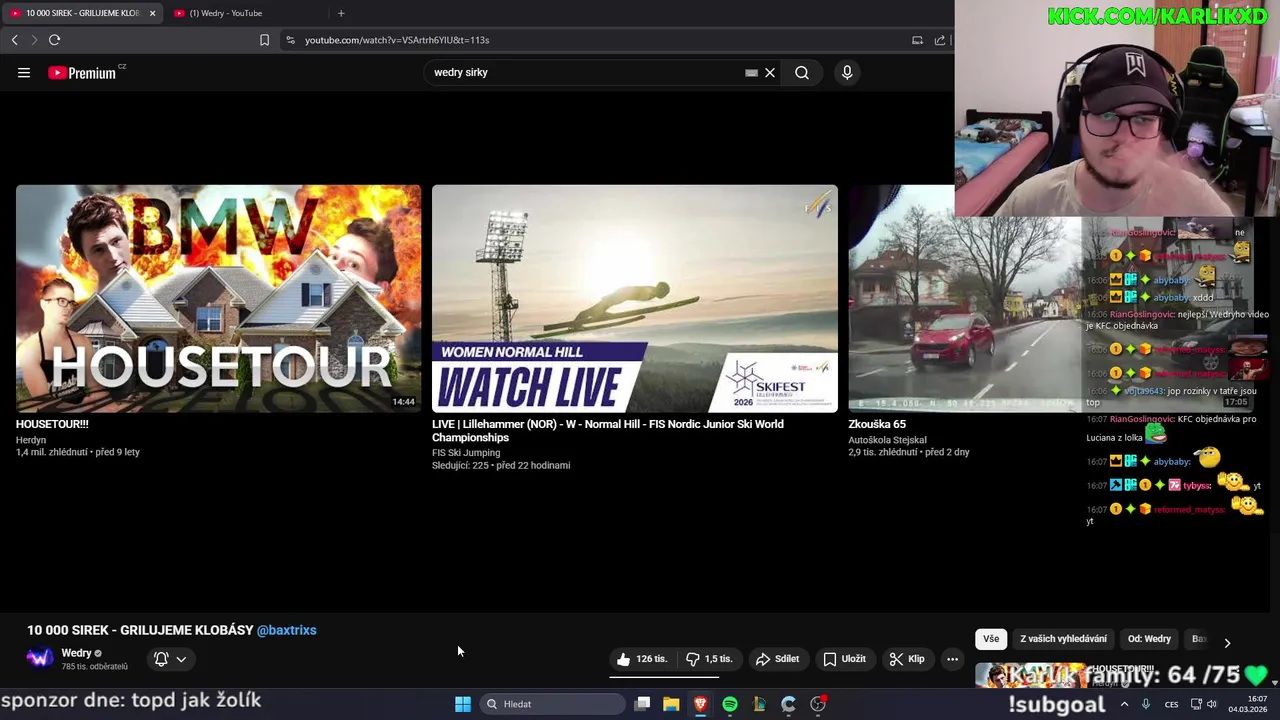Open Wedry channel avatar
1280x720 pixels.
click(40, 658)
